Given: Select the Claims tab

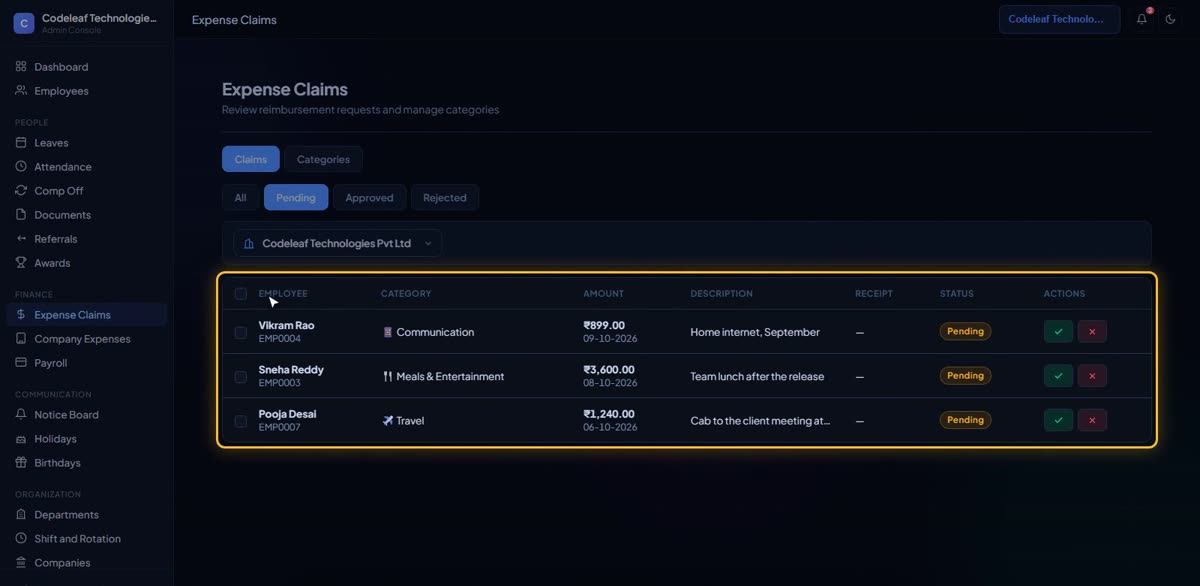Looking at the screenshot, I should (251, 159).
